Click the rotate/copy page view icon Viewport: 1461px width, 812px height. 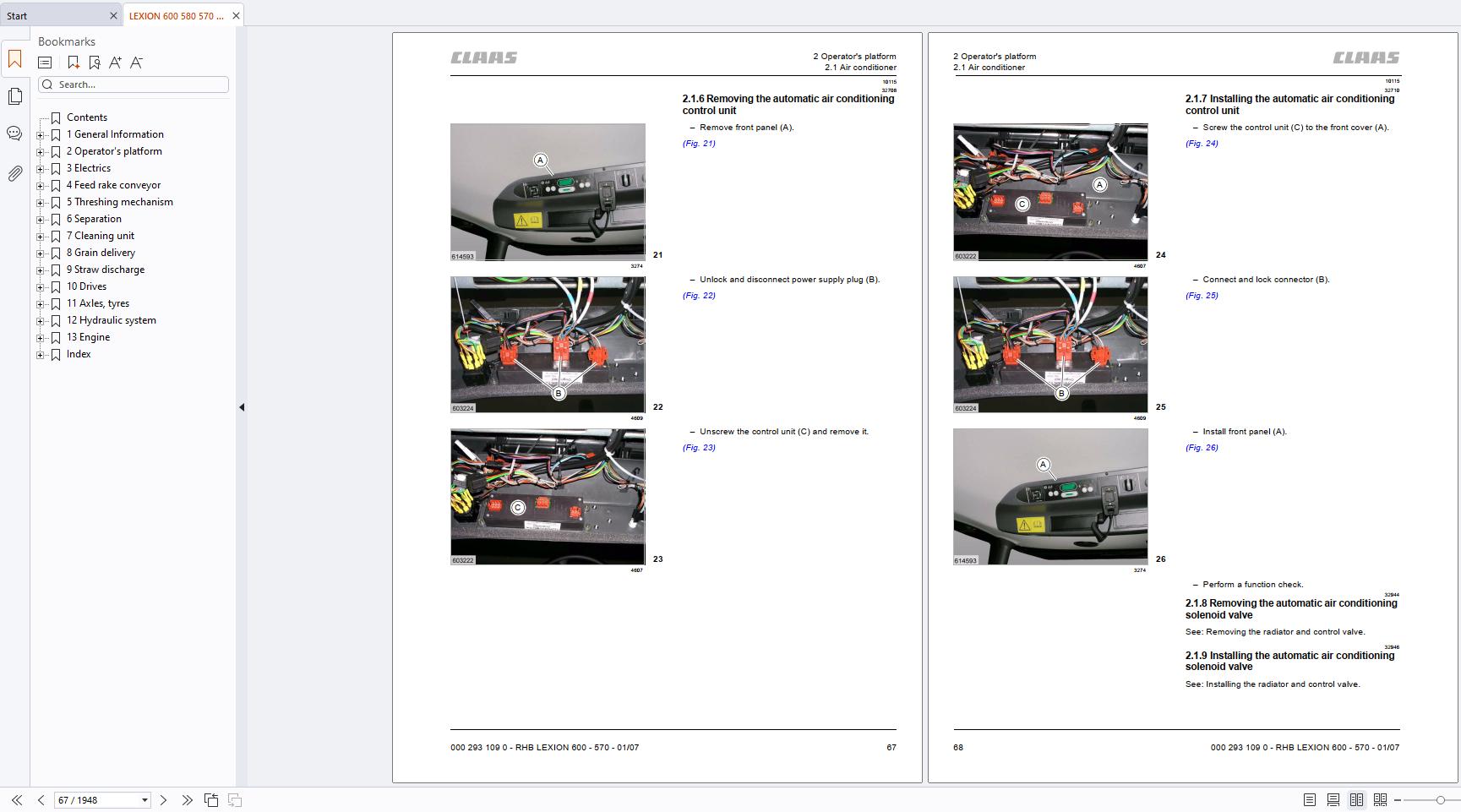pos(211,800)
